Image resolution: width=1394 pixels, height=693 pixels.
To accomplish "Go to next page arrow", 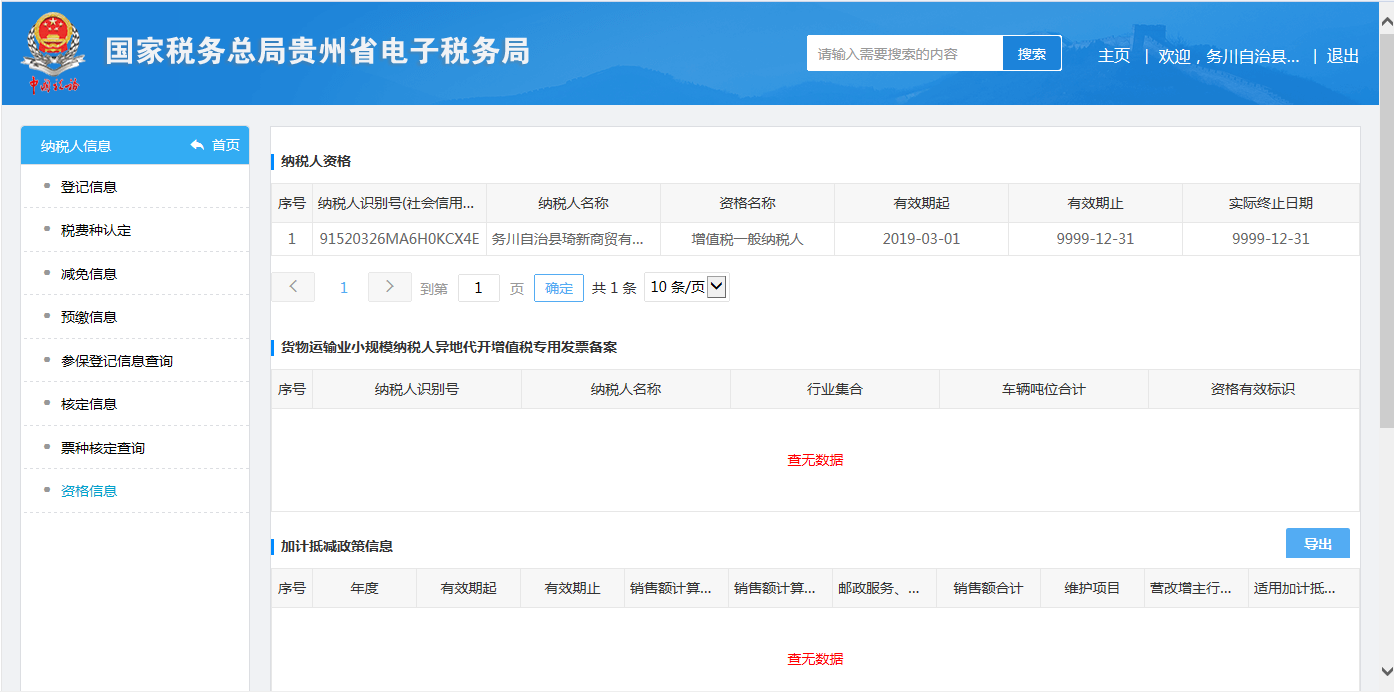I will pos(389,287).
